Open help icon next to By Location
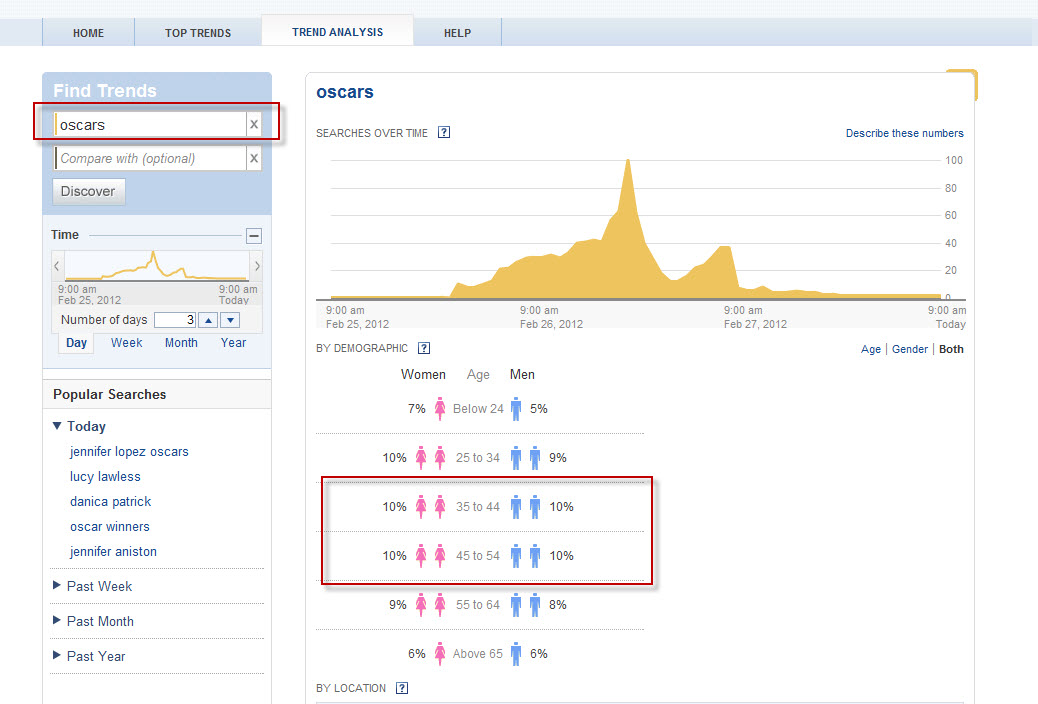The height and width of the screenshot is (704, 1038). (402, 688)
